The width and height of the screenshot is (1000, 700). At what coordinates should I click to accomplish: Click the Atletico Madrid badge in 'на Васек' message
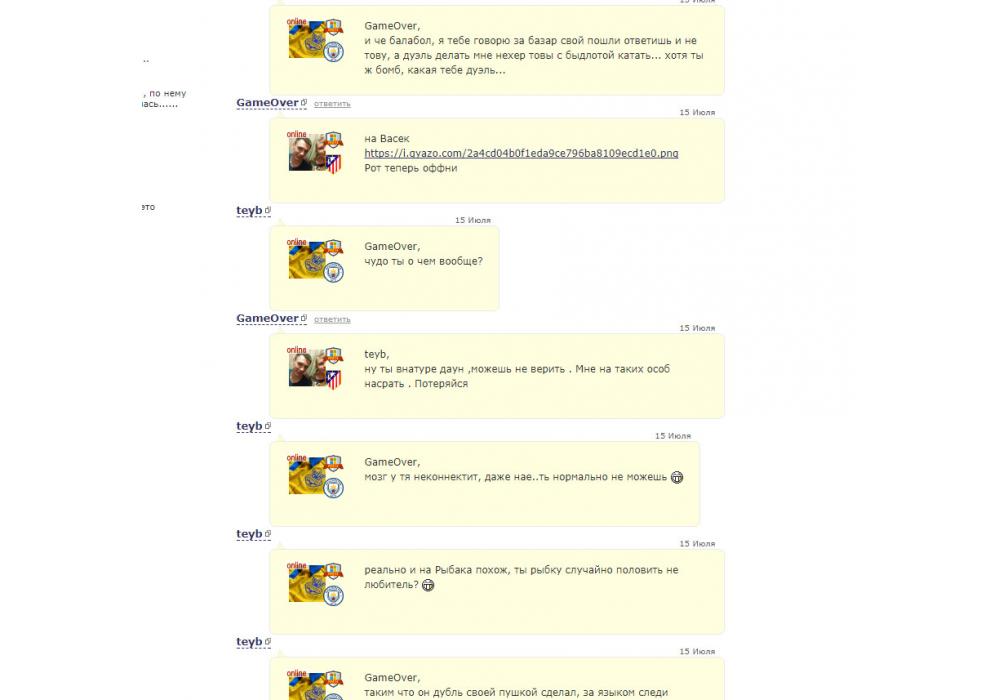(x=333, y=164)
